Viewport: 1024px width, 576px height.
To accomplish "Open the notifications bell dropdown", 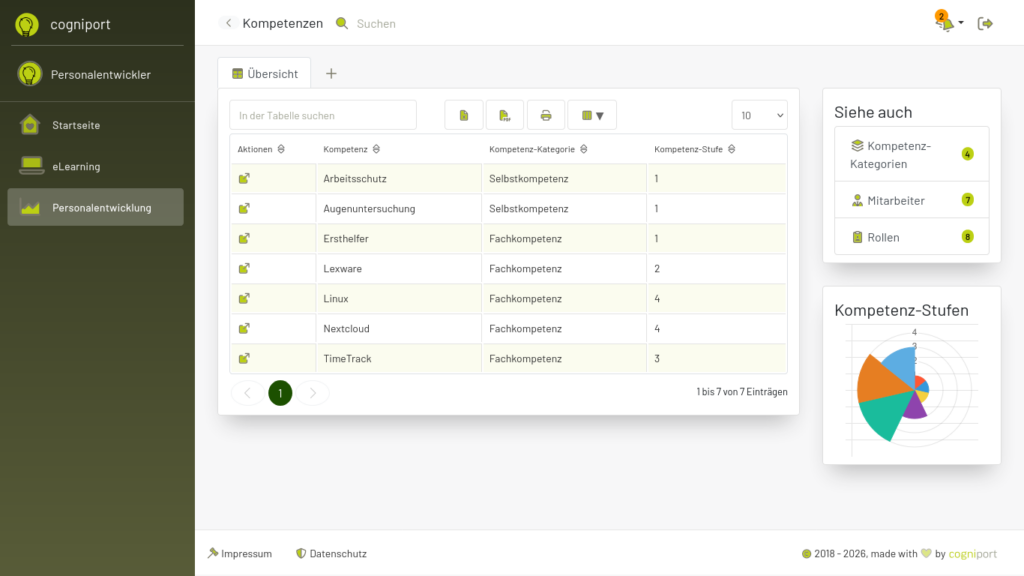I will click(x=946, y=23).
